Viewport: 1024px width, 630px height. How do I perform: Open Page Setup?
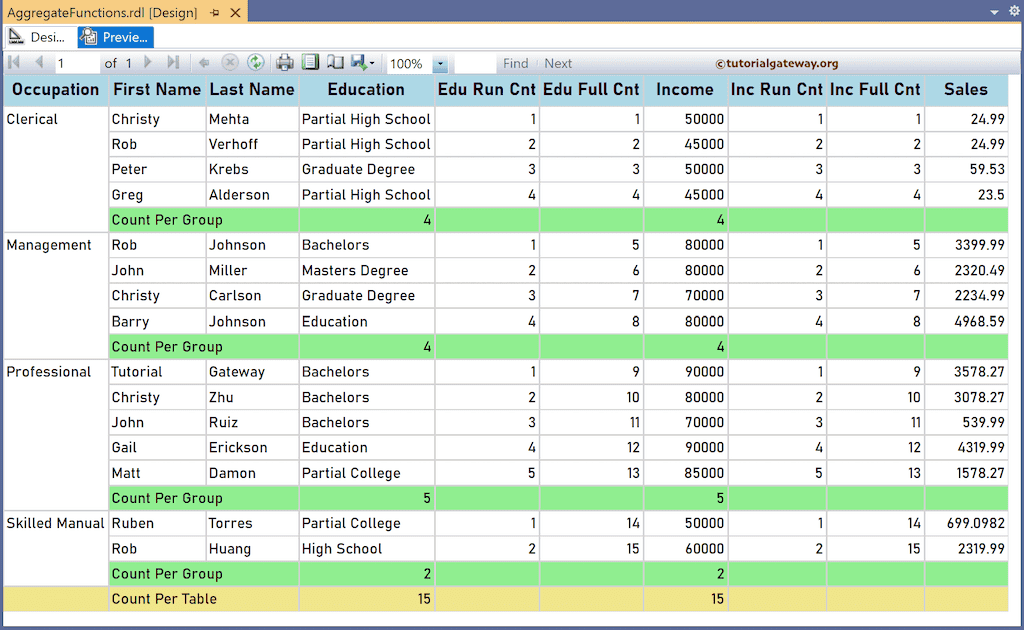click(x=337, y=63)
